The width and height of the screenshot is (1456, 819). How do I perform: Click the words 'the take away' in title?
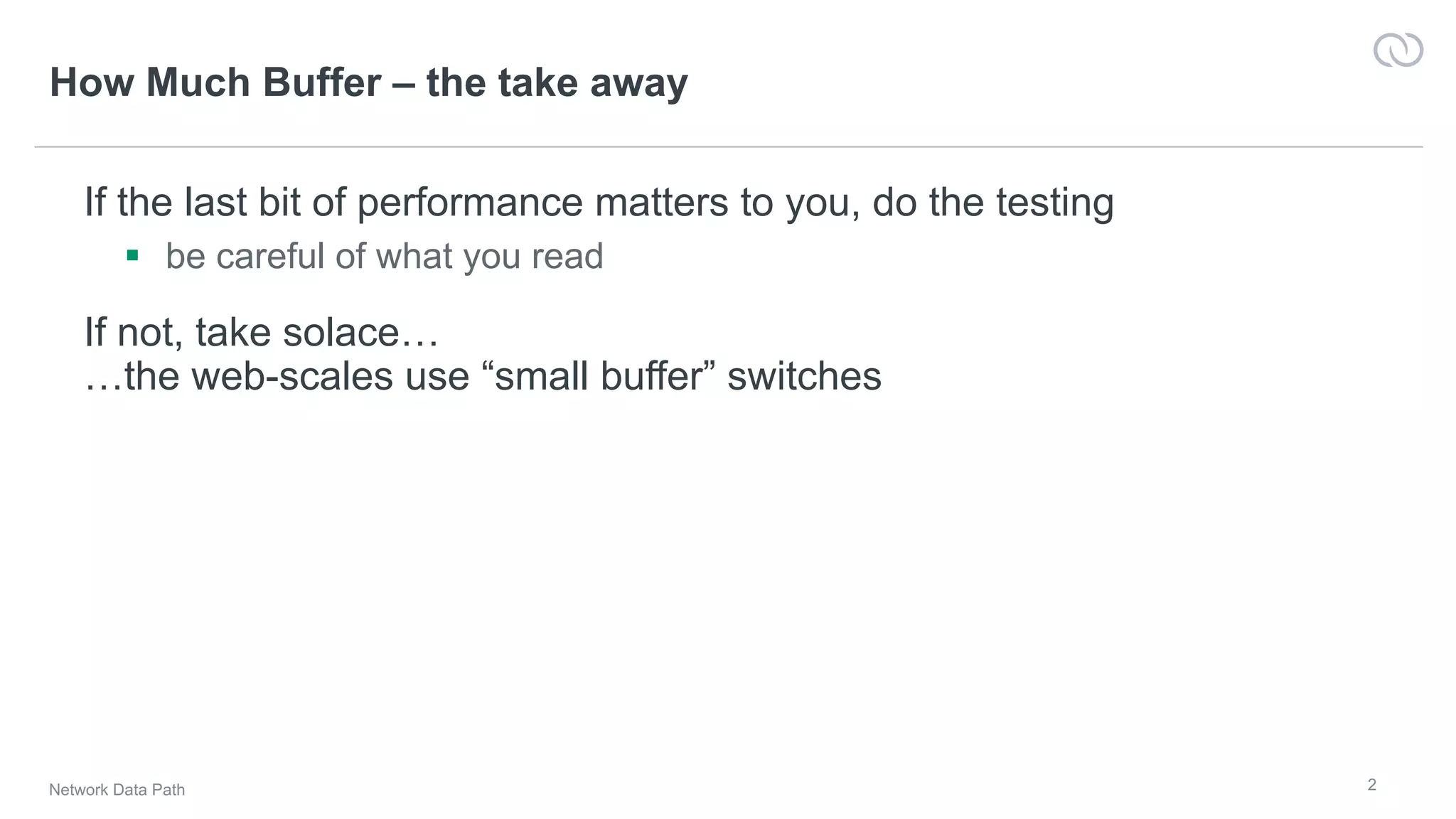point(557,82)
